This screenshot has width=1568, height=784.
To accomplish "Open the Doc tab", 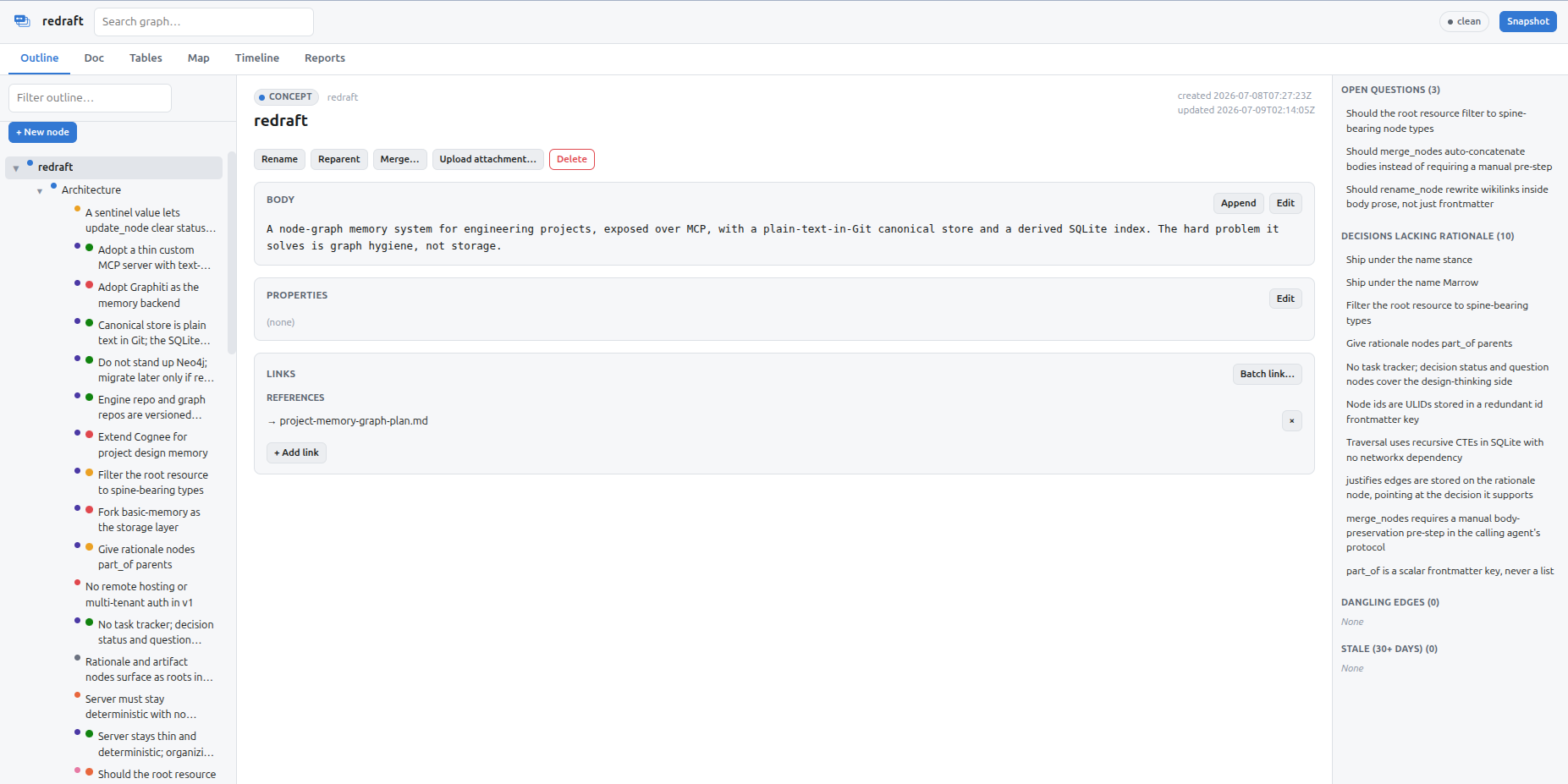I will click(x=94, y=58).
